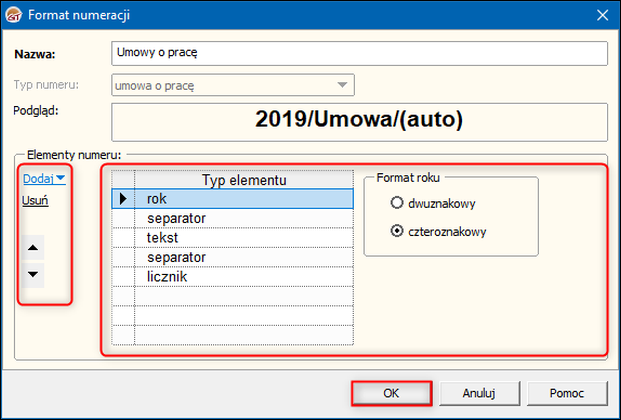Click the move element down arrow
This screenshot has width=621, height=420.
click(x=34, y=274)
